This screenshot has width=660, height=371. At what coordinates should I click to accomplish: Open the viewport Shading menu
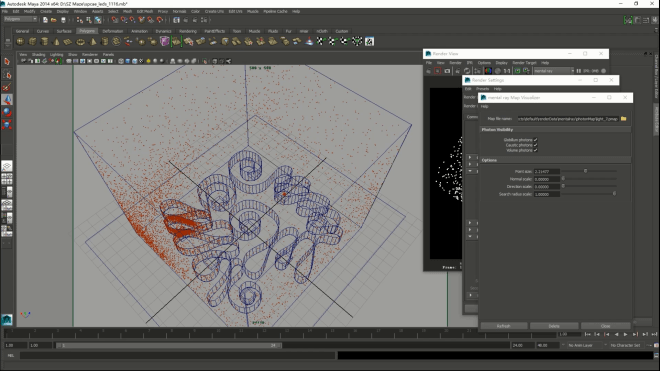(x=38, y=55)
